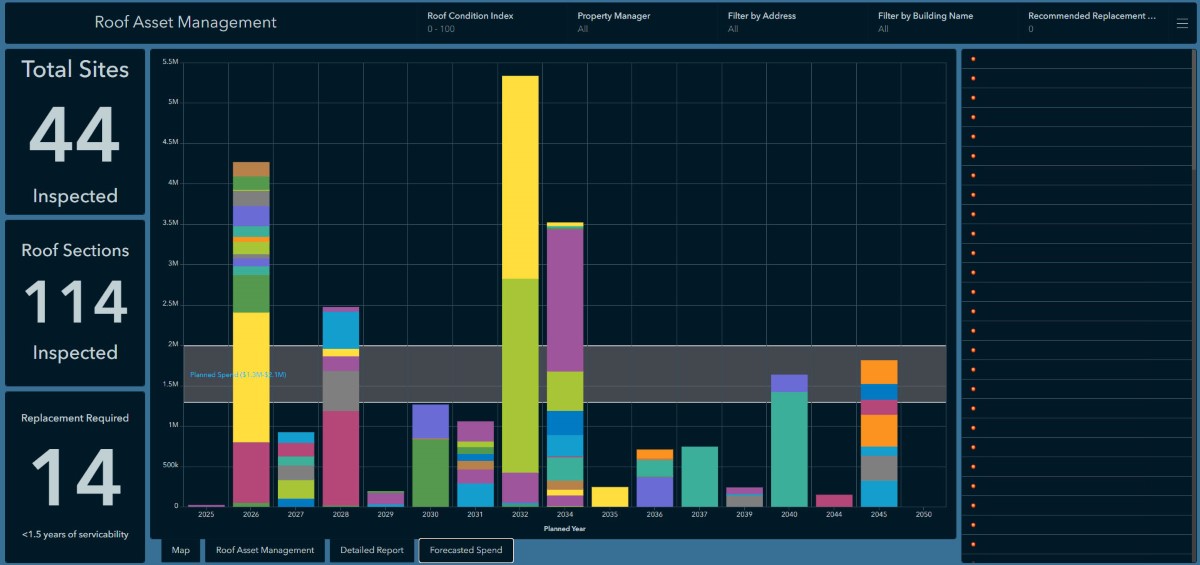Go to the Detailed Report tab
This screenshot has width=1200, height=565.
pyautogui.click(x=372, y=550)
